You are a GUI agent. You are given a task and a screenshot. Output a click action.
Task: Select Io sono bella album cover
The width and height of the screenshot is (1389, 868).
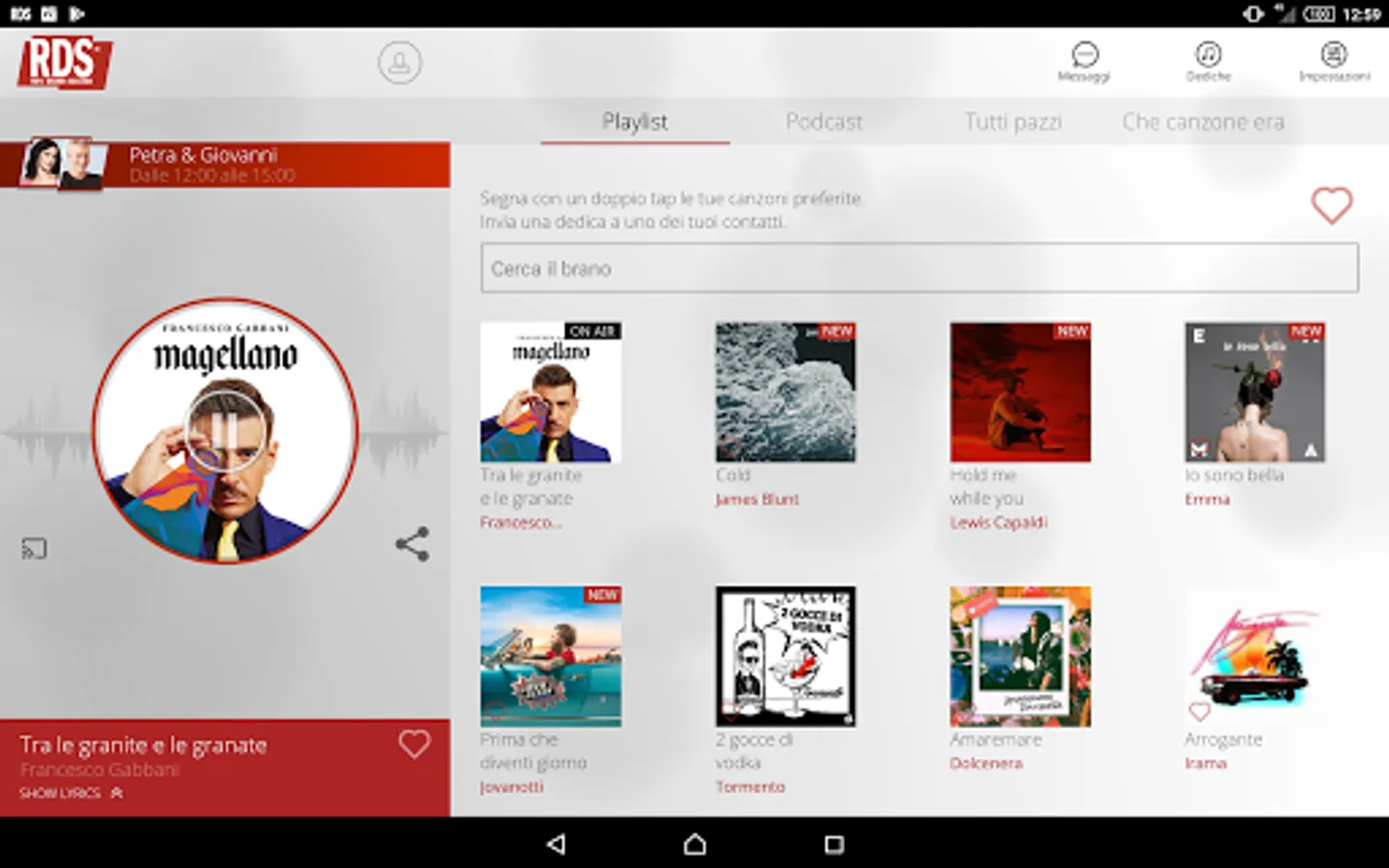1255,393
